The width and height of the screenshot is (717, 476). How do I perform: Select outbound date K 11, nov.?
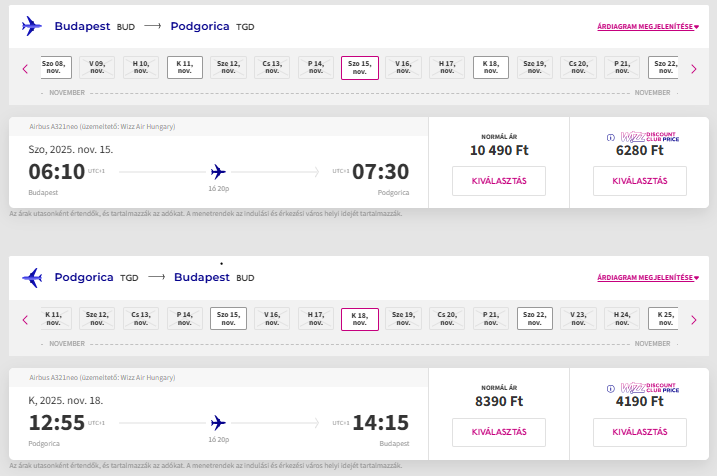point(185,68)
